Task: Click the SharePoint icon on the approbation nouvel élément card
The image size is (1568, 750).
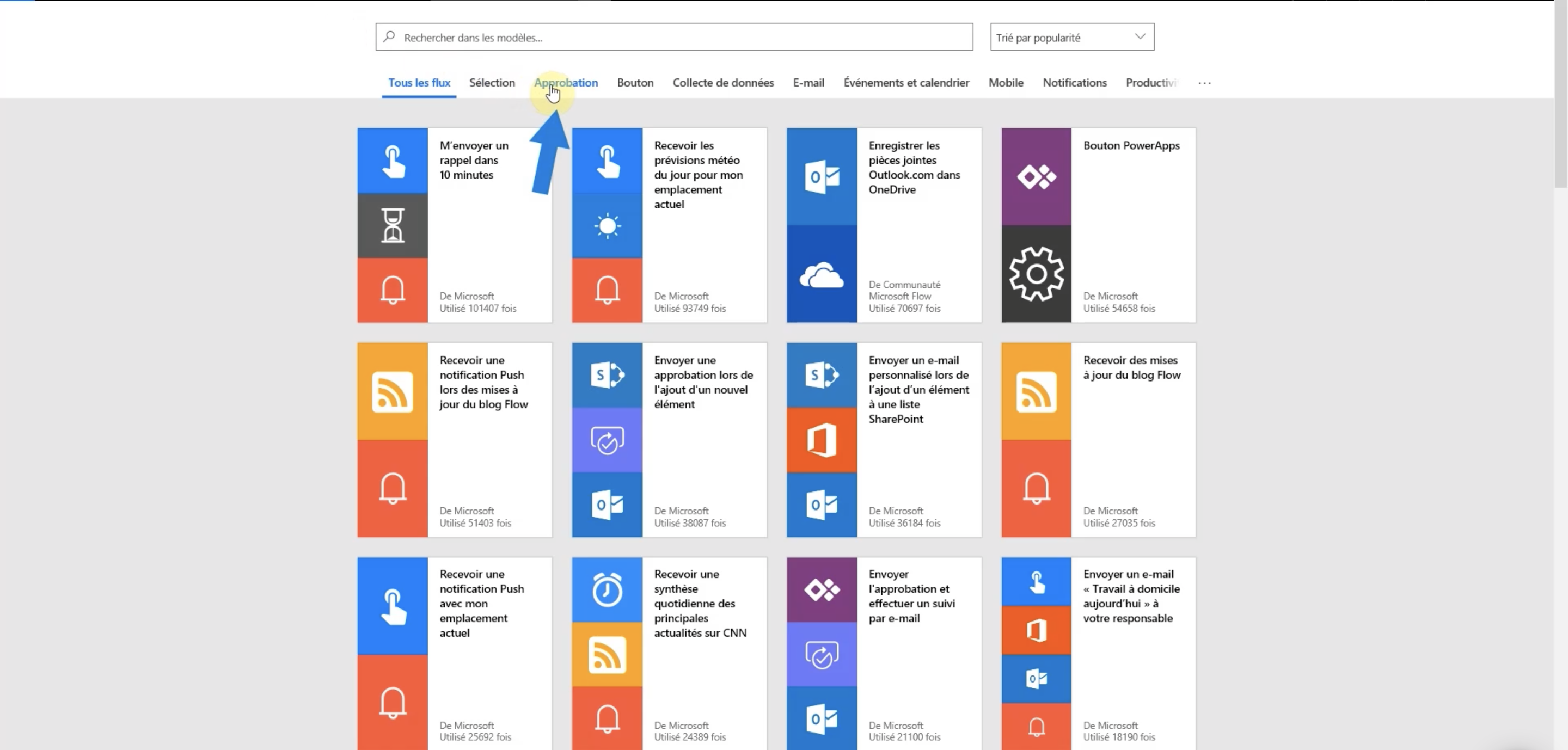Action: pos(608,374)
